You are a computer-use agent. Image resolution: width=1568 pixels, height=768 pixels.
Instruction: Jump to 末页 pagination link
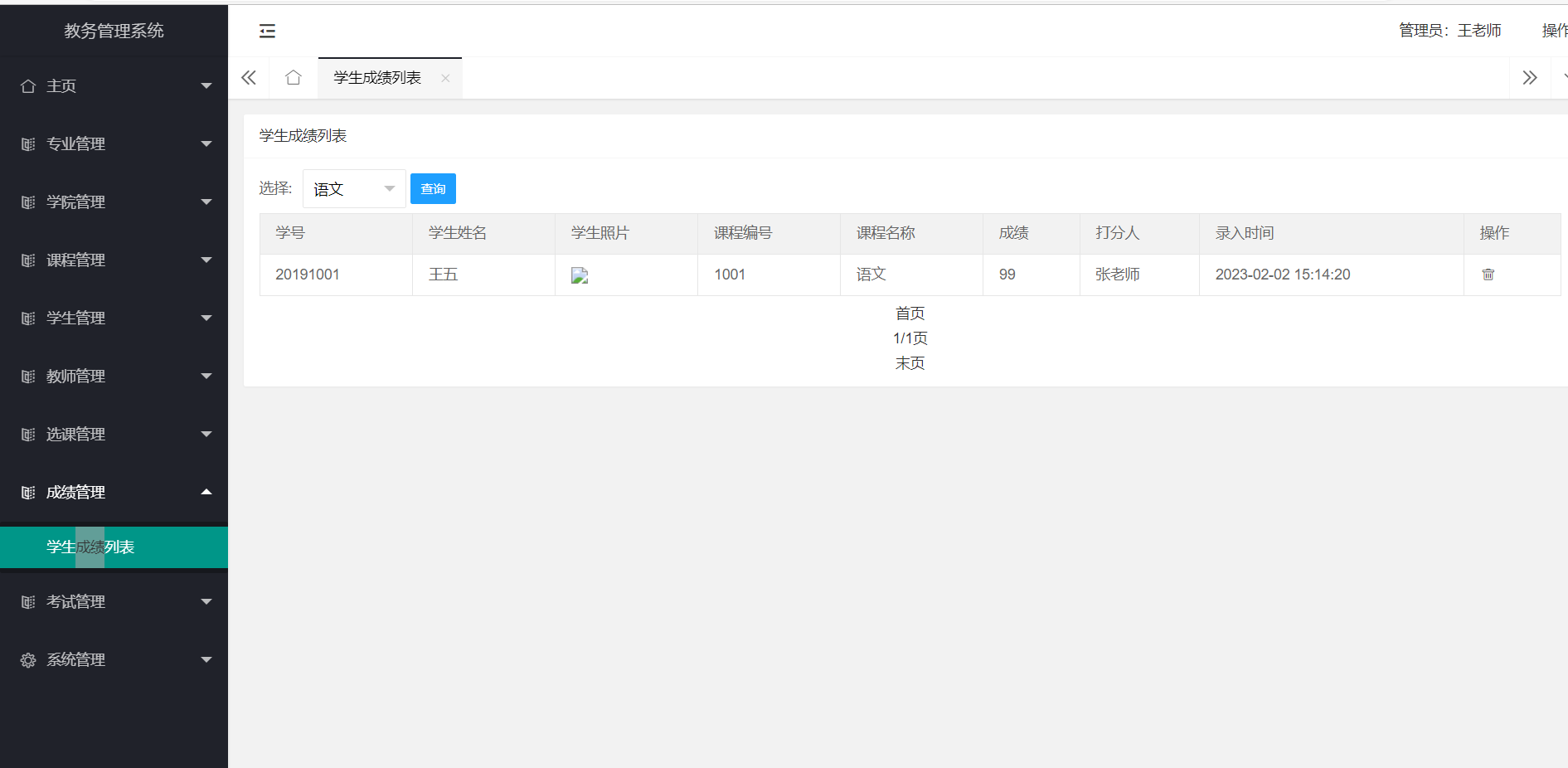point(910,363)
